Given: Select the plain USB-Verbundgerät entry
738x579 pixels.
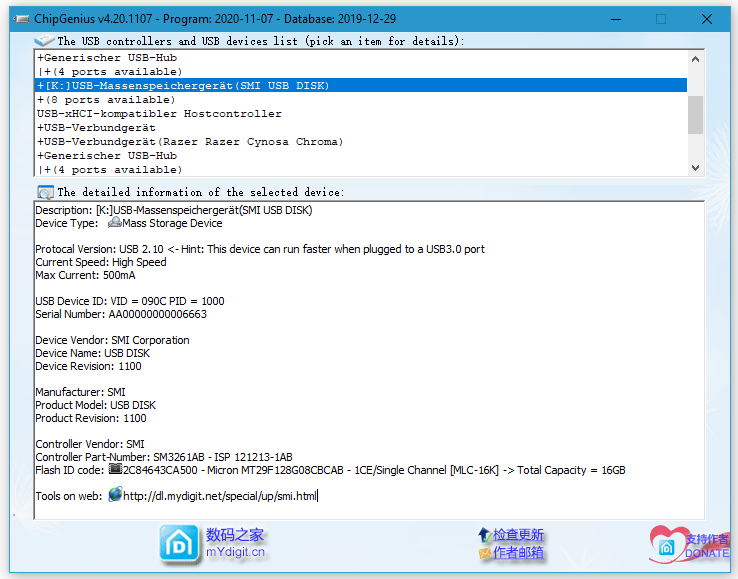Looking at the screenshot, I should point(361,128).
